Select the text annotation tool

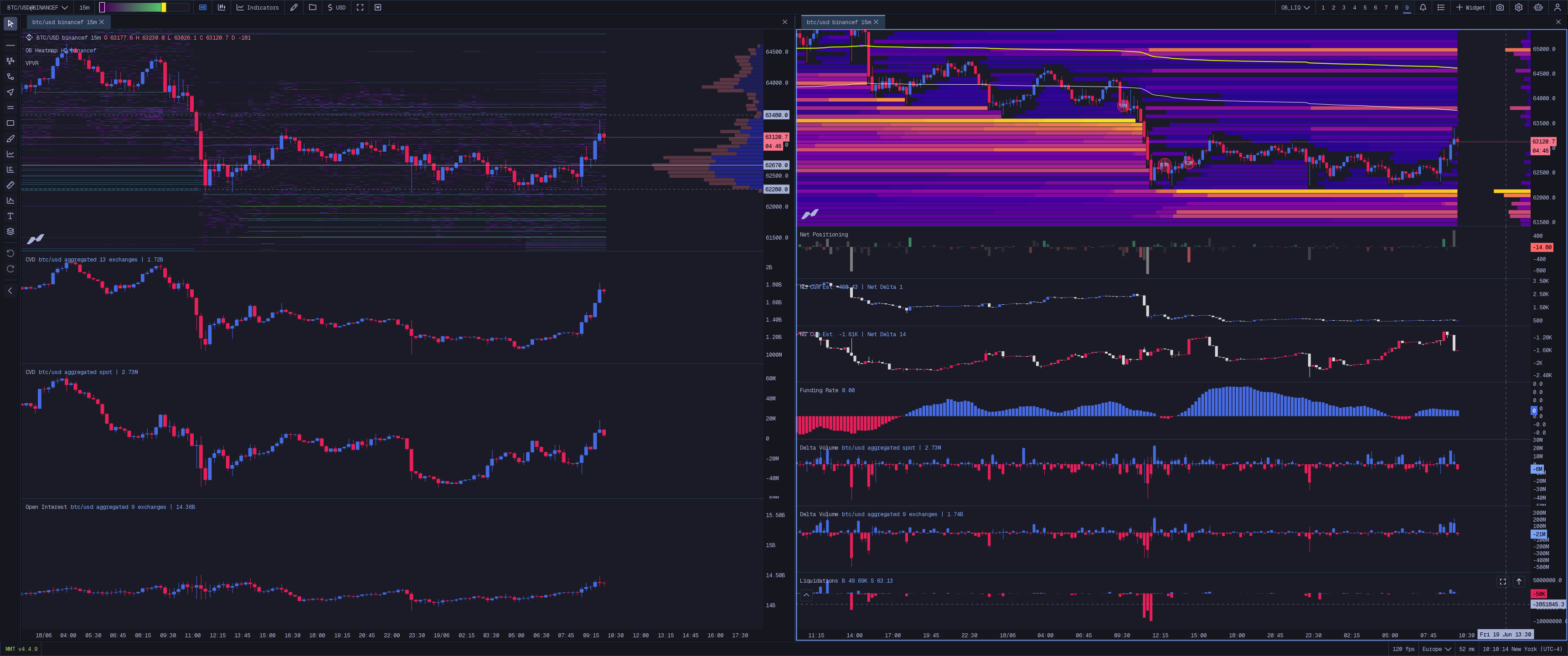pyautogui.click(x=10, y=216)
